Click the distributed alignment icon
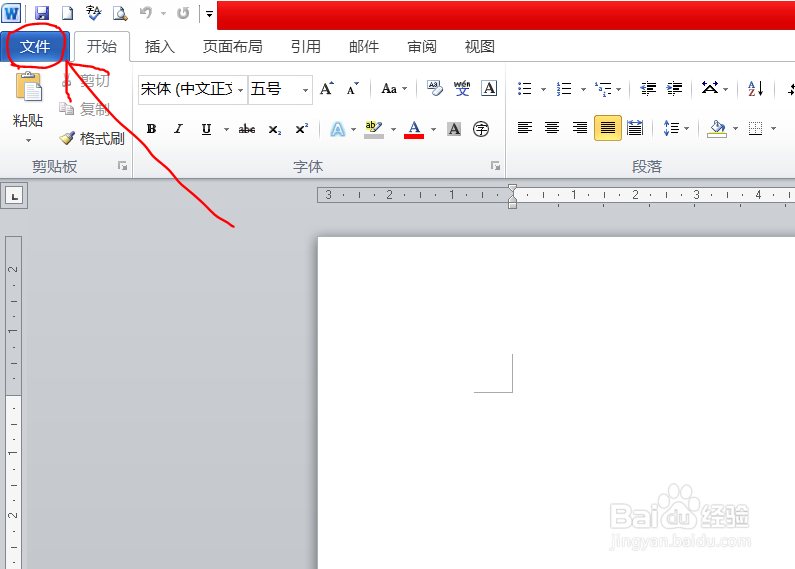This screenshot has height=569, width=795. pyautogui.click(x=635, y=128)
